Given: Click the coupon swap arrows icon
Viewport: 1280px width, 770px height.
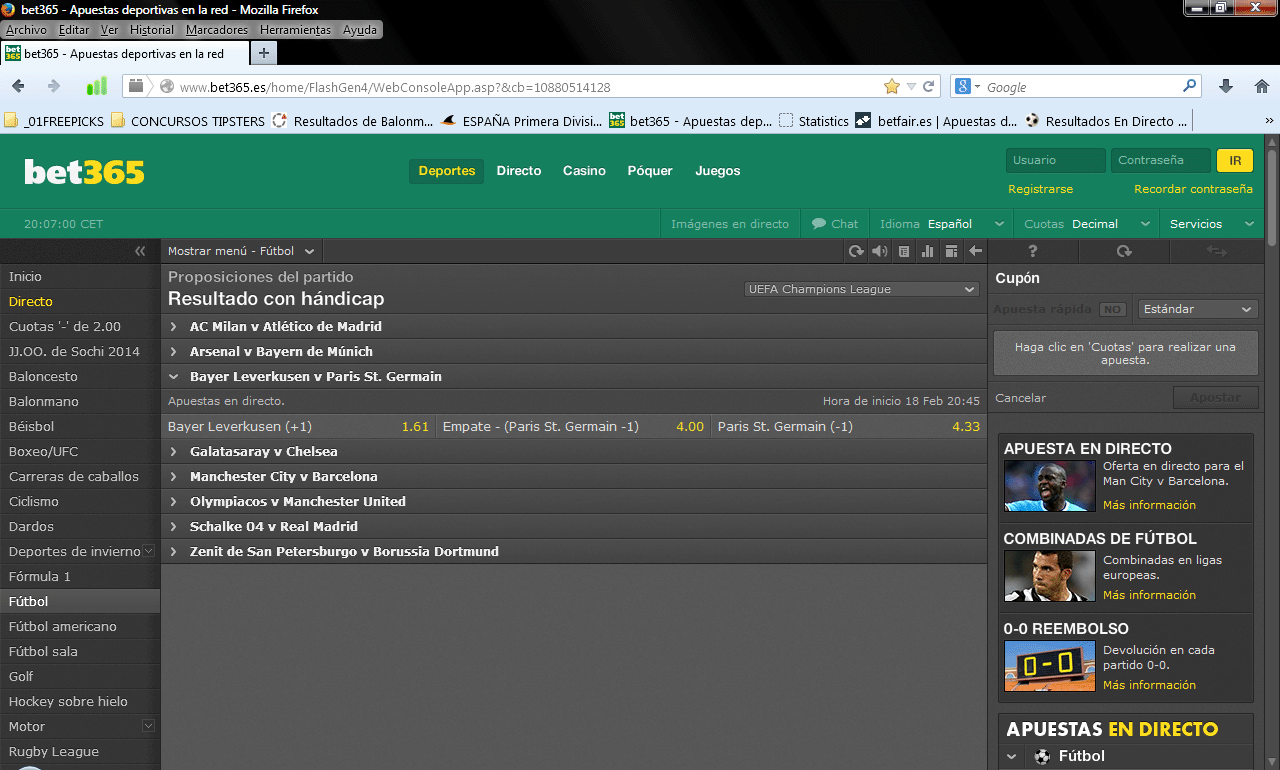Looking at the screenshot, I should 1216,252.
